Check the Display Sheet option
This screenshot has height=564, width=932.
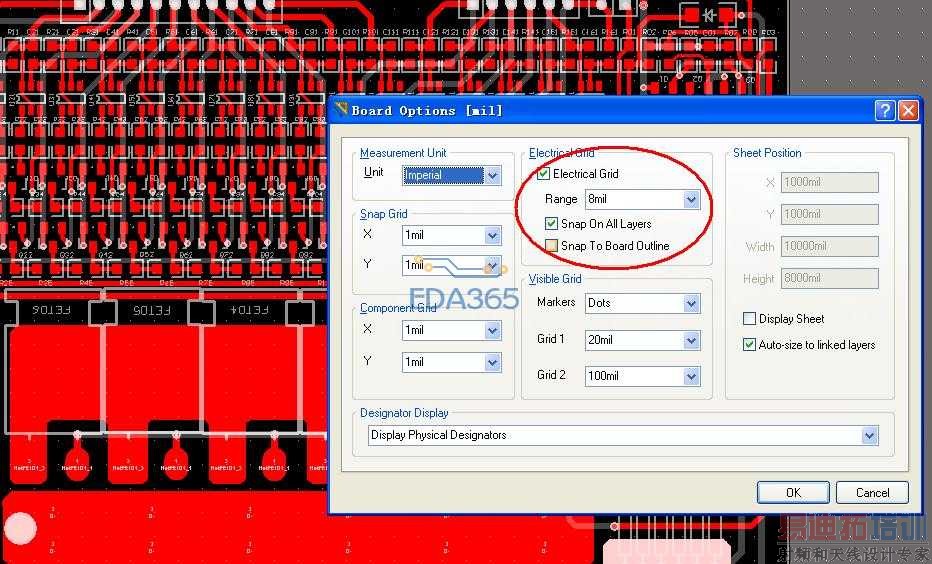(x=750, y=319)
